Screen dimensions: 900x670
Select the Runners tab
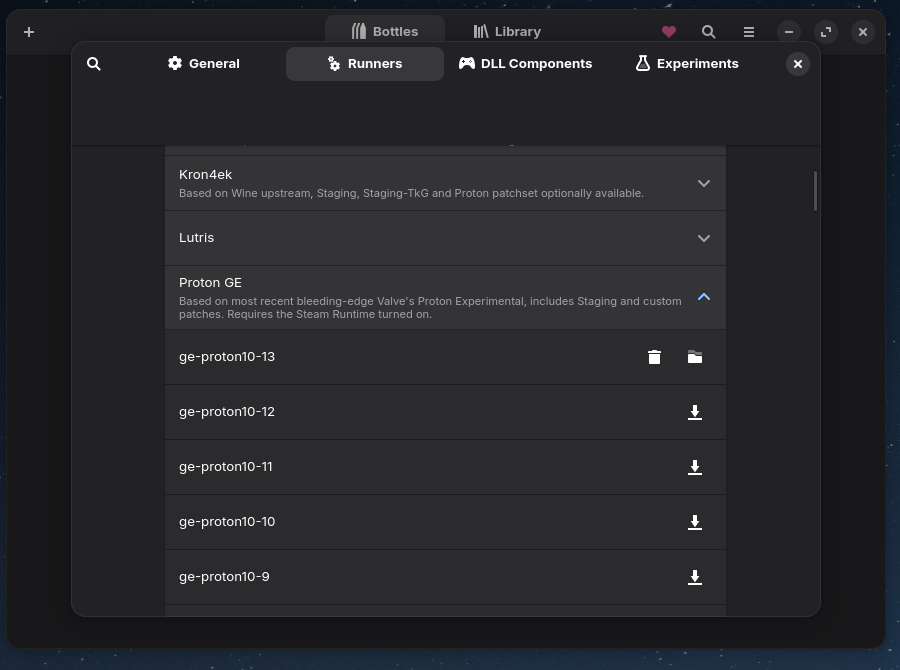pyautogui.click(x=365, y=64)
